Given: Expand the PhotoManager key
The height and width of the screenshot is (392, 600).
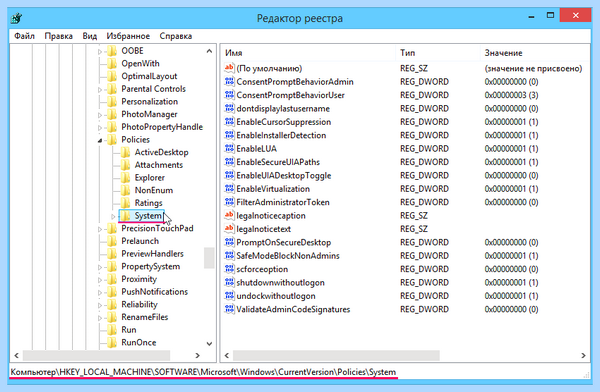Looking at the screenshot, I should tap(100, 115).
